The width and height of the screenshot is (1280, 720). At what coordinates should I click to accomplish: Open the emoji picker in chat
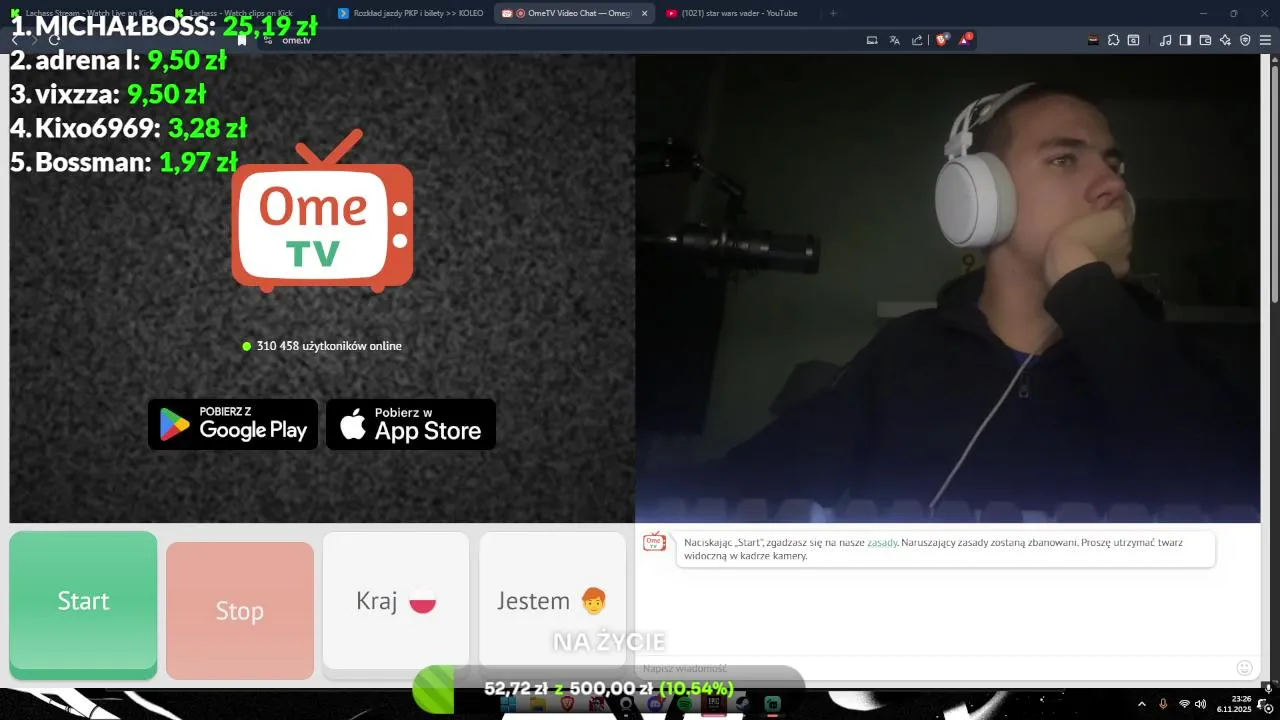(x=1245, y=668)
